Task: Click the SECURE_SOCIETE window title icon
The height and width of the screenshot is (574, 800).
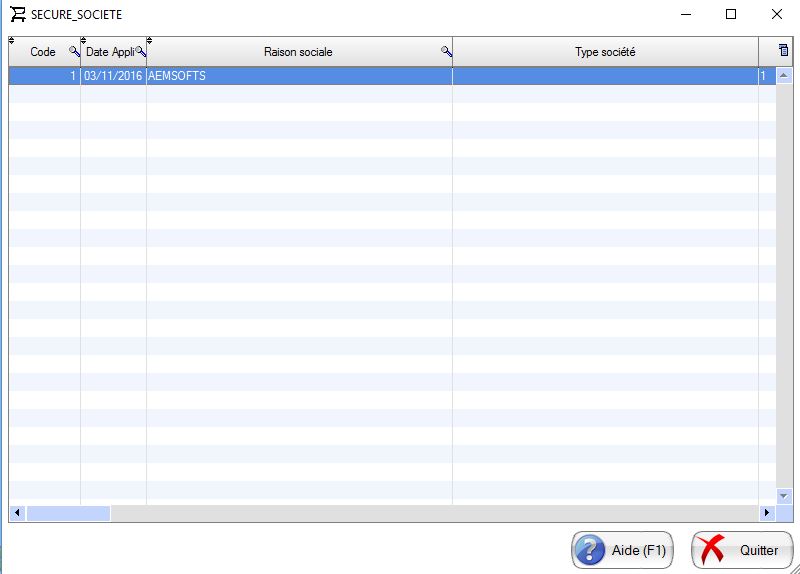Action: pyautogui.click(x=17, y=14)
